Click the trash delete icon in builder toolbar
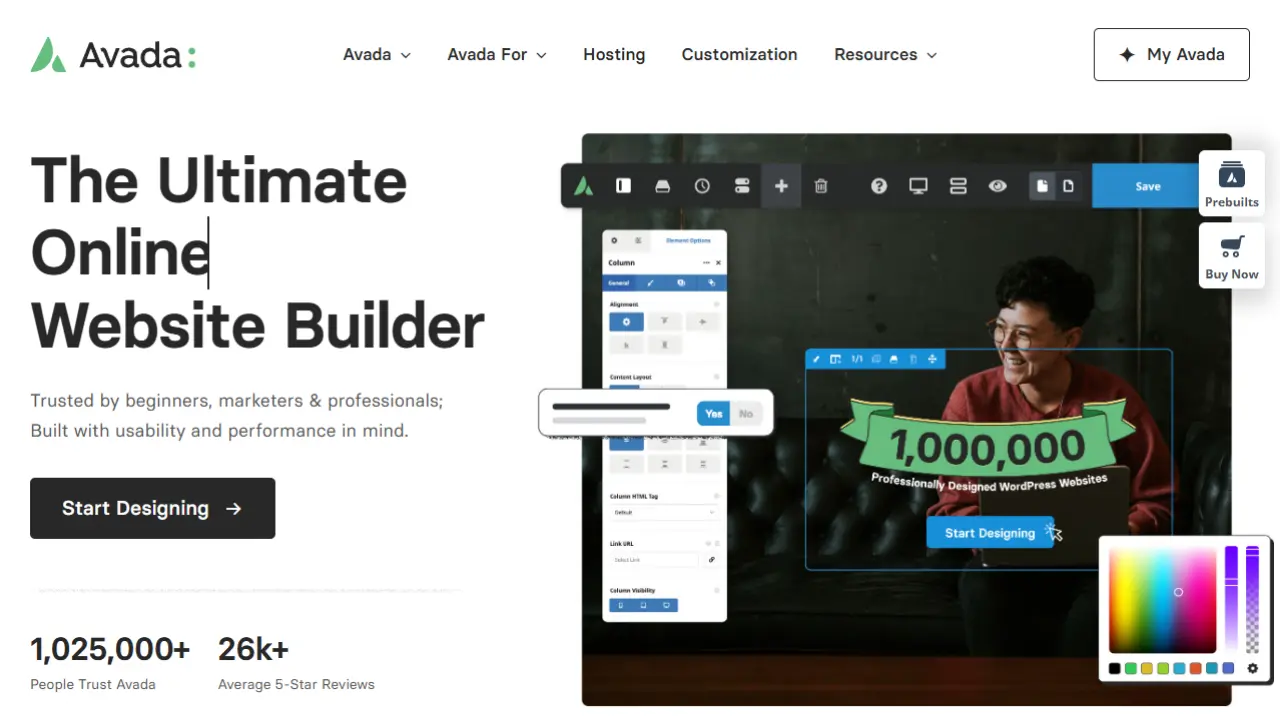 tap(821, 186)
